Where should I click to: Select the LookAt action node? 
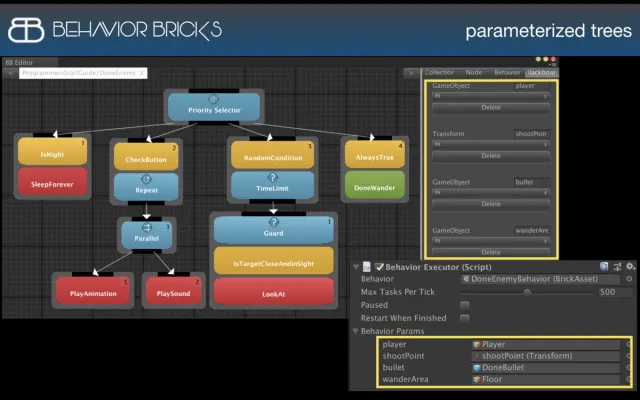pos(273,291)
